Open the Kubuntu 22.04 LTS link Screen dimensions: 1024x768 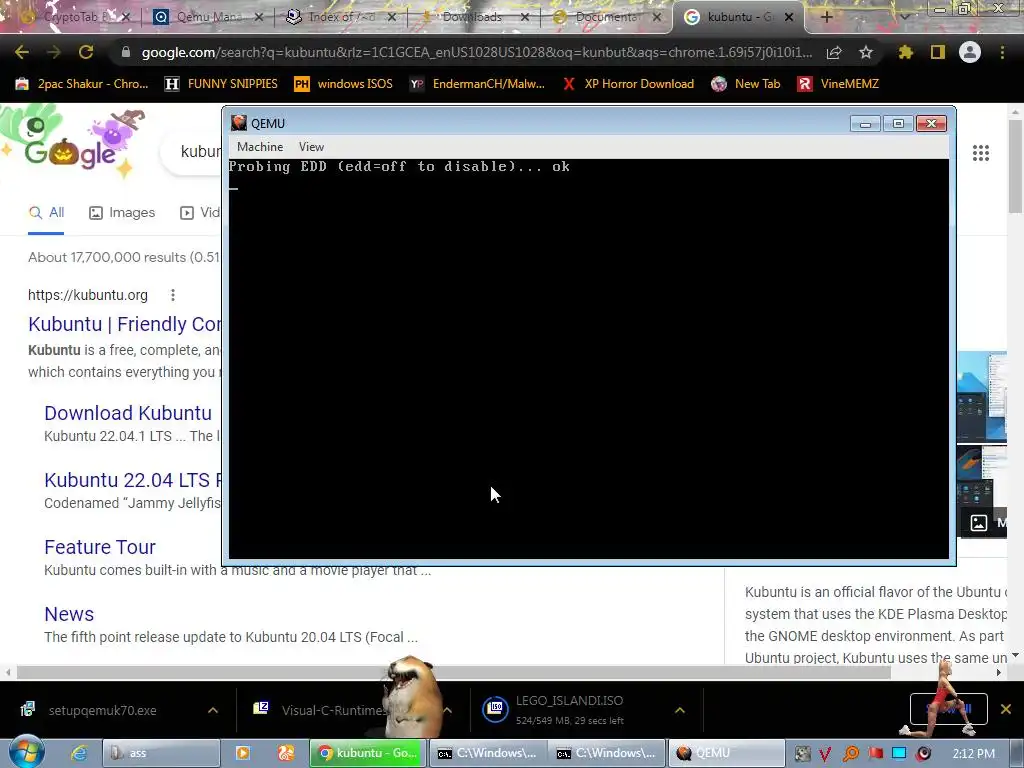click(x=133, y=480)
